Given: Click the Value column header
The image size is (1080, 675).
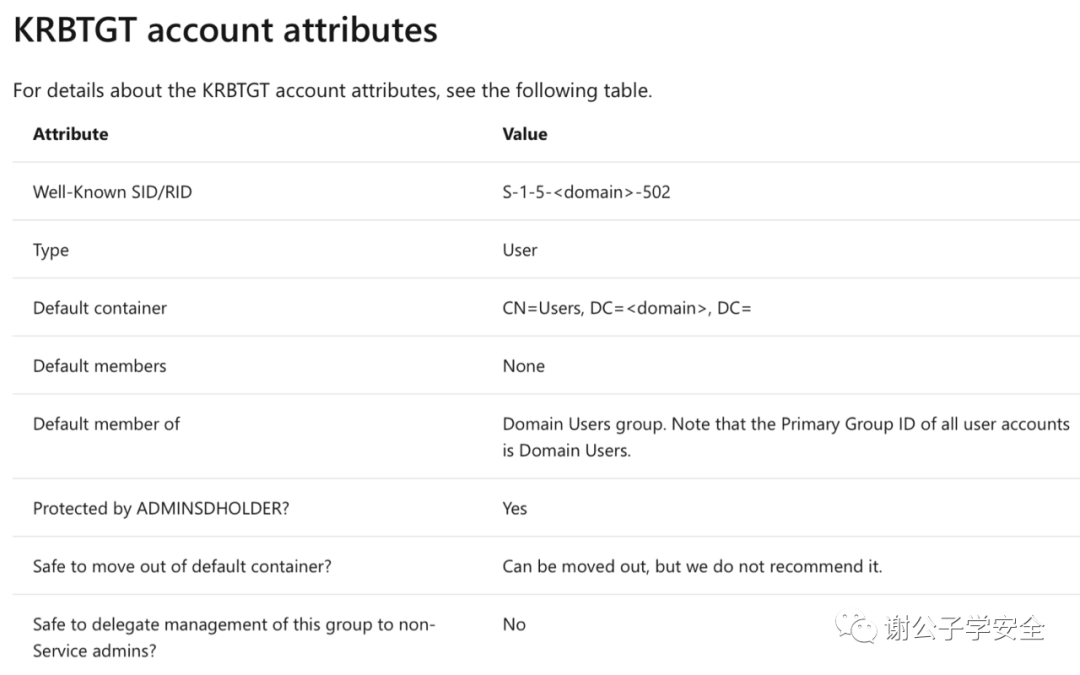Looking at the screenshot, I should pyautogui.click(x=525, y=134).
